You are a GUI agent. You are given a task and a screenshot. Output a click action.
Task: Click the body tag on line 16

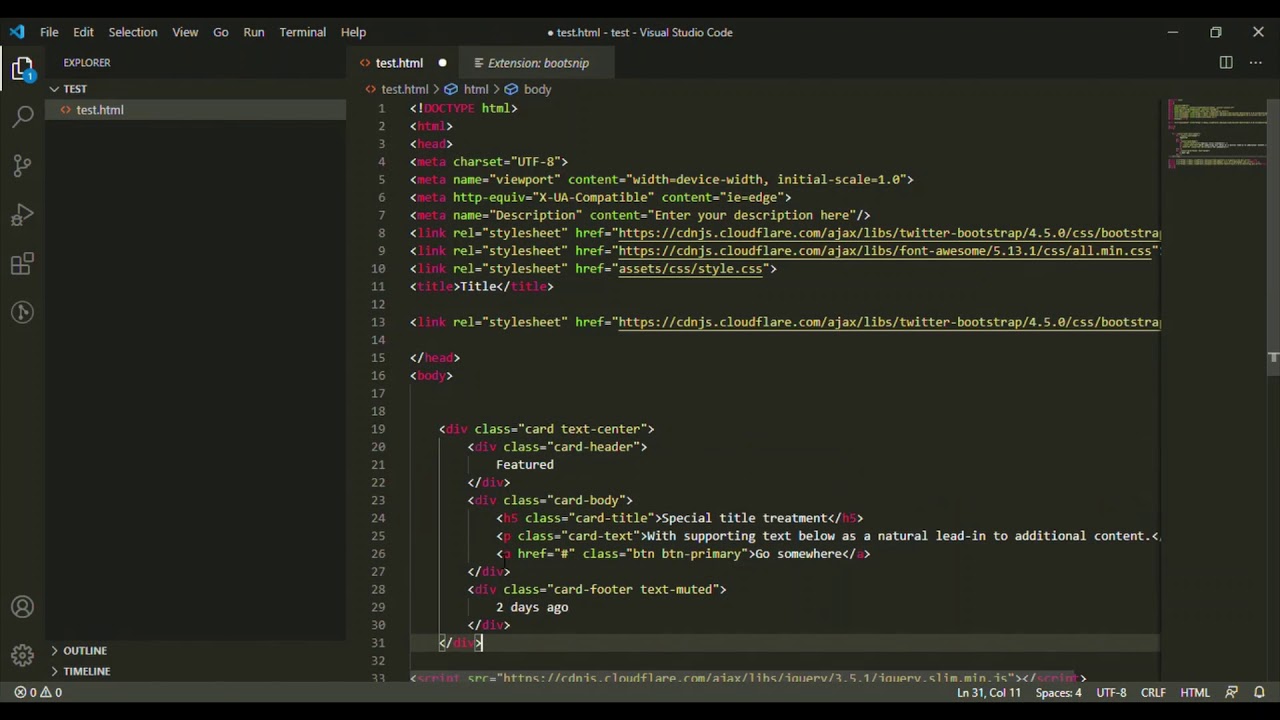click(x=431, y=376)
